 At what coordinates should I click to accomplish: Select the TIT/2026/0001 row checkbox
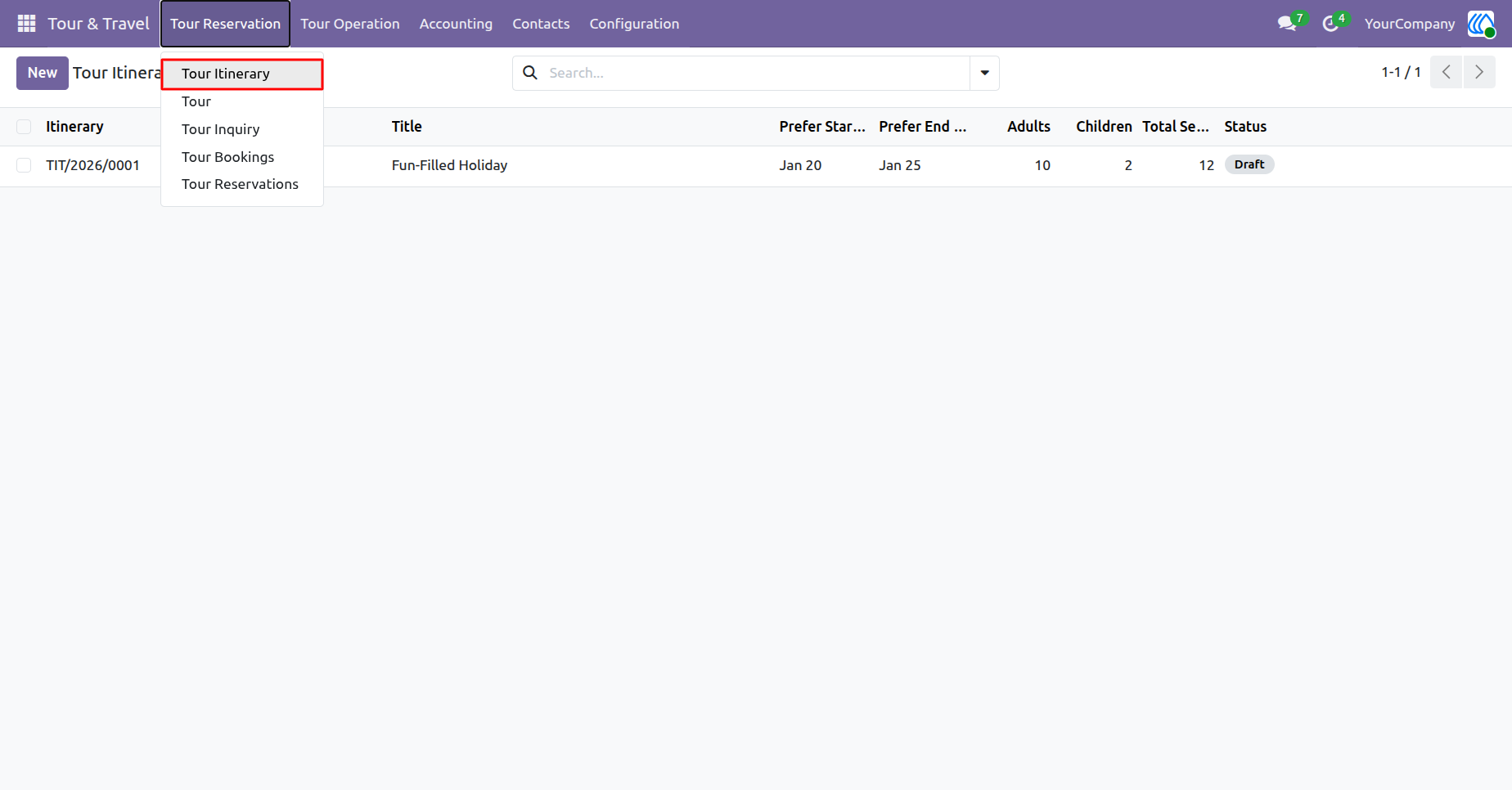(24, 165)
